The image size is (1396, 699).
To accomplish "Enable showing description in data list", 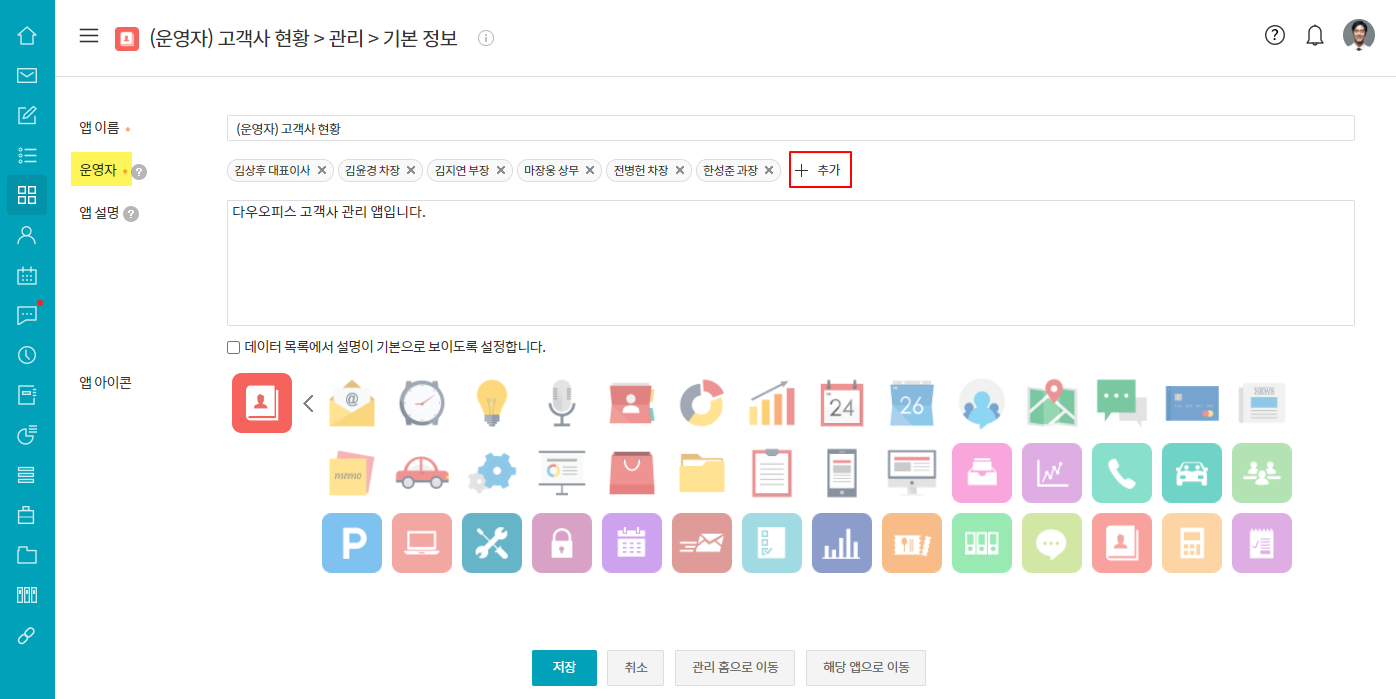I will point(234,348).
